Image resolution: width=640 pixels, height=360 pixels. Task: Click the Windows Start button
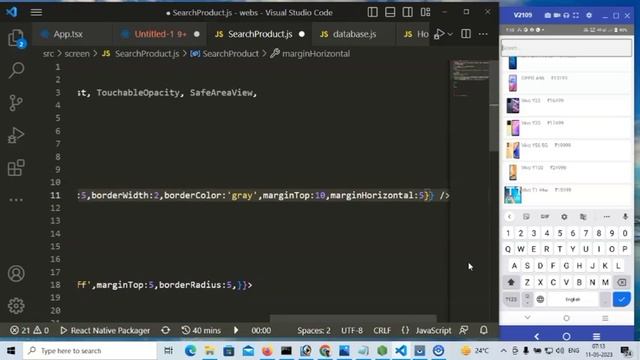(x=11, y=351)
